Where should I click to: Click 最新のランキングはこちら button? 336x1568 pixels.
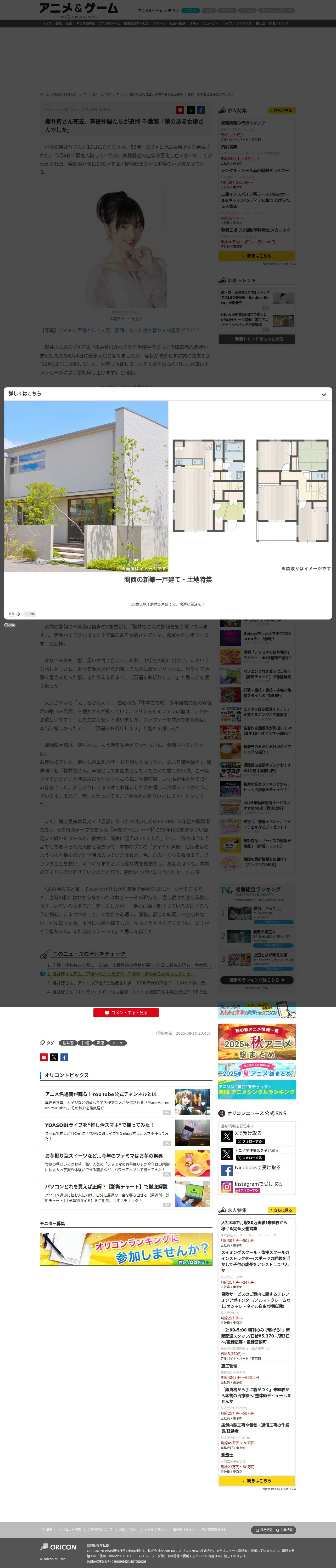(257, 980)
